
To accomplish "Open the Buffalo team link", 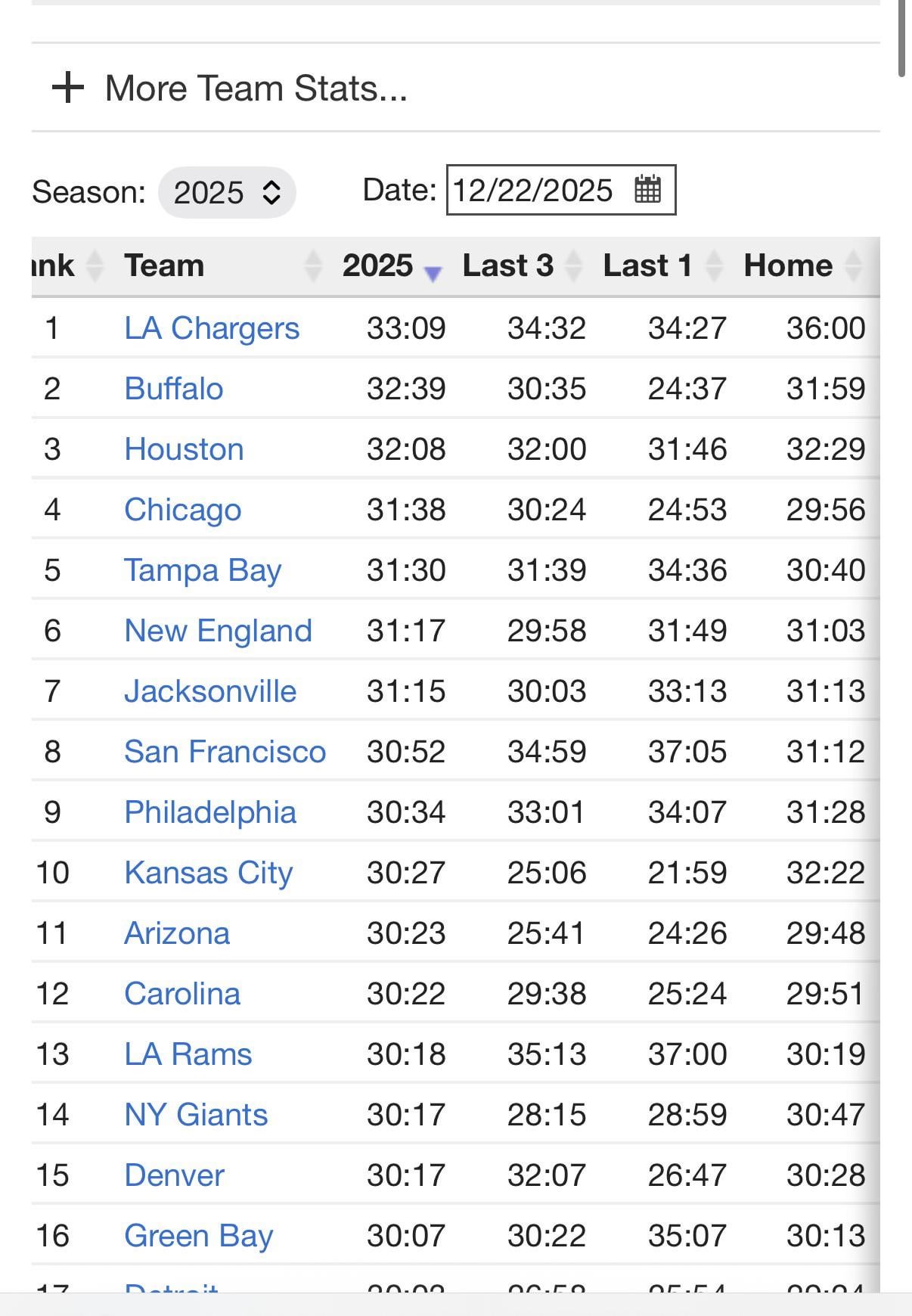I will click(174, 389).
